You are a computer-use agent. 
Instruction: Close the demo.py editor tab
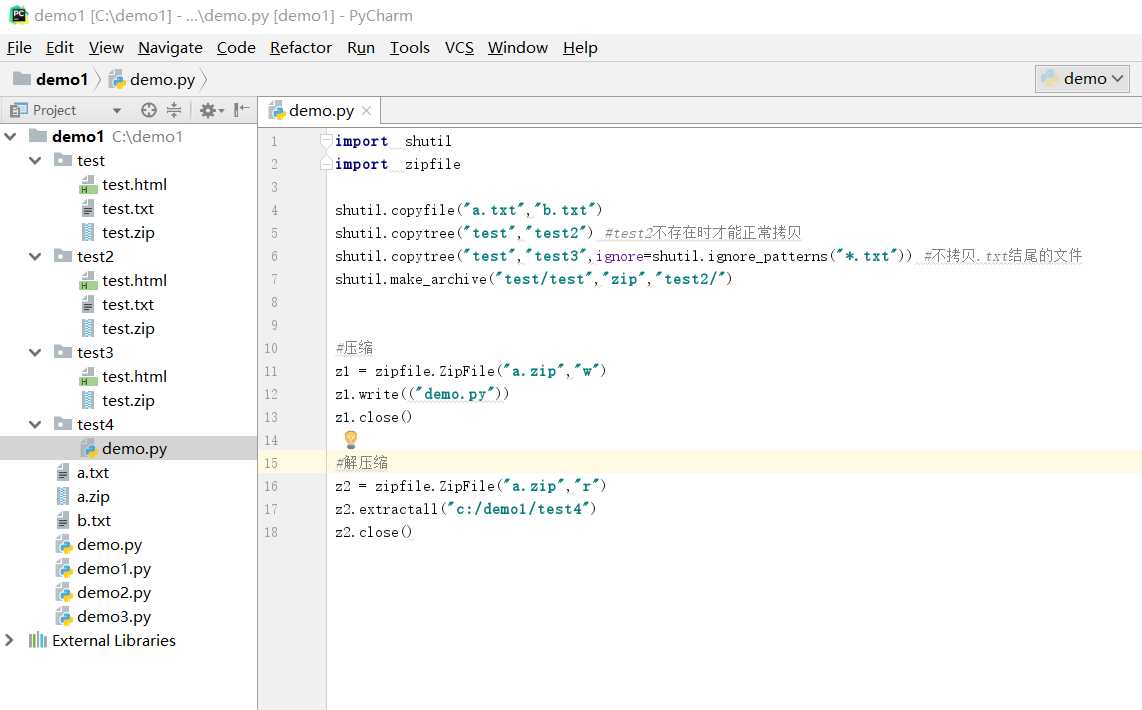[366, 111]
